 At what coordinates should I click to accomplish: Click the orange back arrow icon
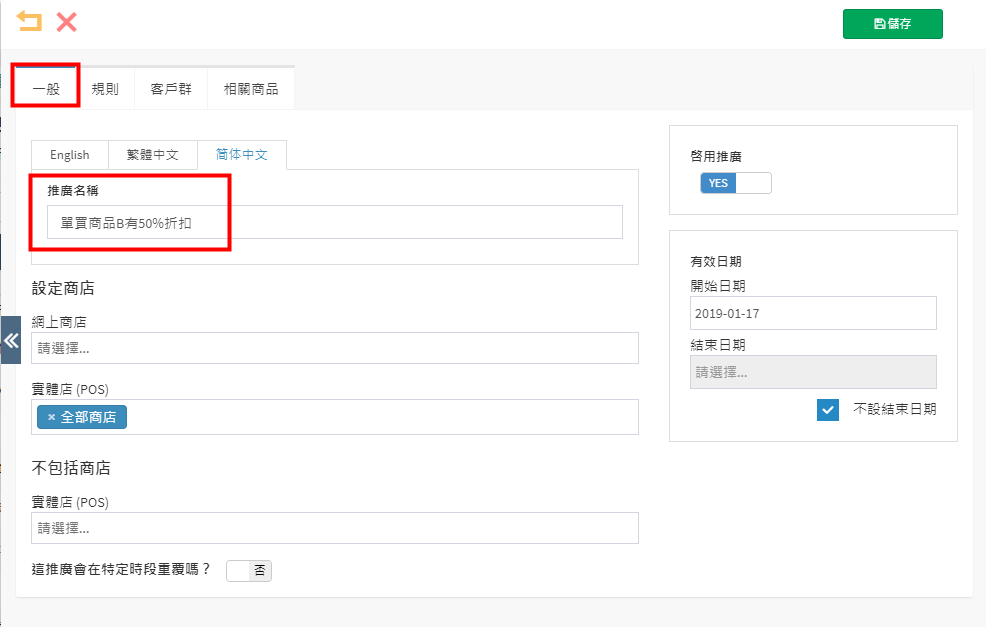tap(29, 21)
